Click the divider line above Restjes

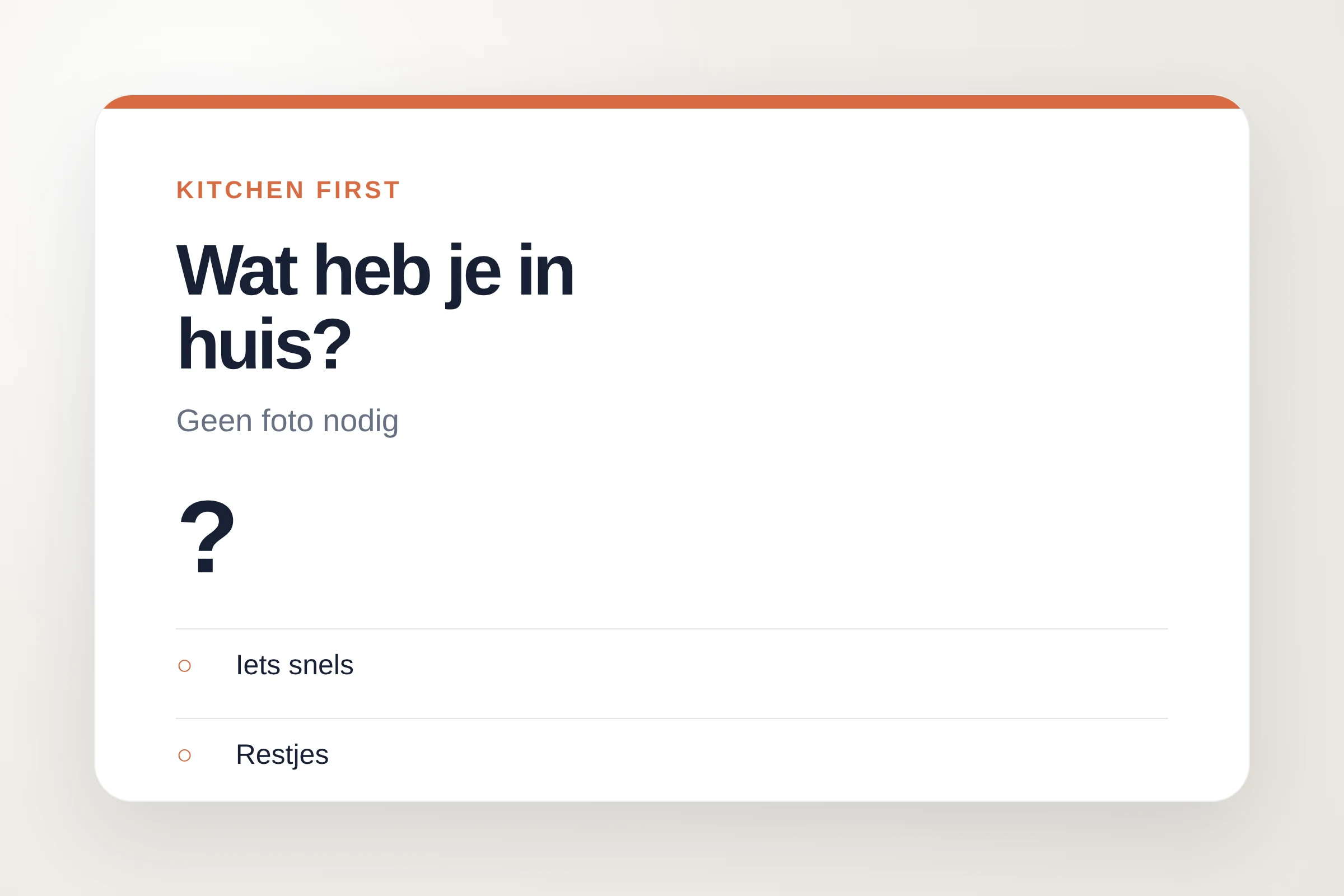point(672,718)
